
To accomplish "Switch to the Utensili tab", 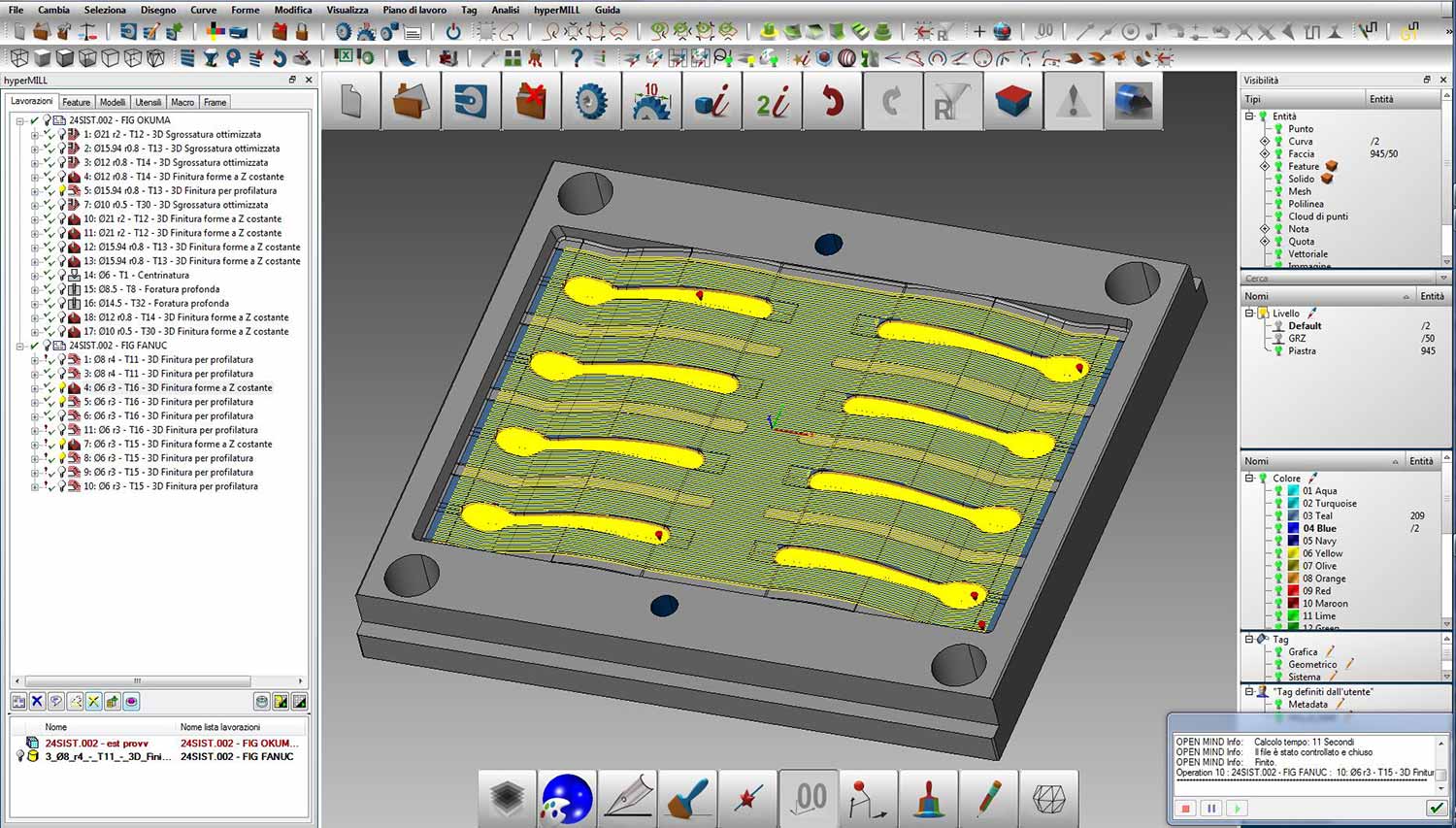I will (149, 102).
